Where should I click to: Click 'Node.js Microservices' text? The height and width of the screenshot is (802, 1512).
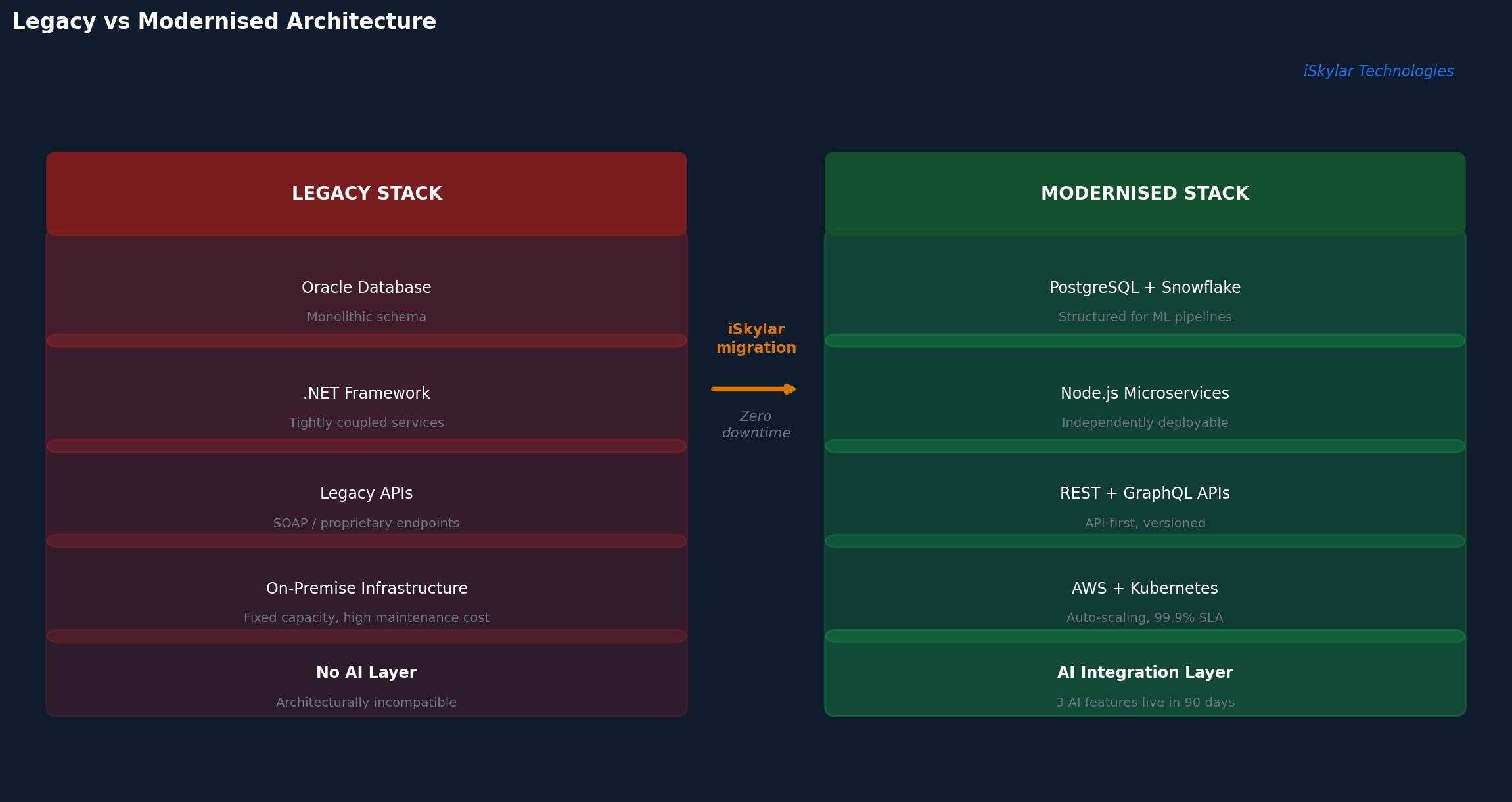(1145, 393)
